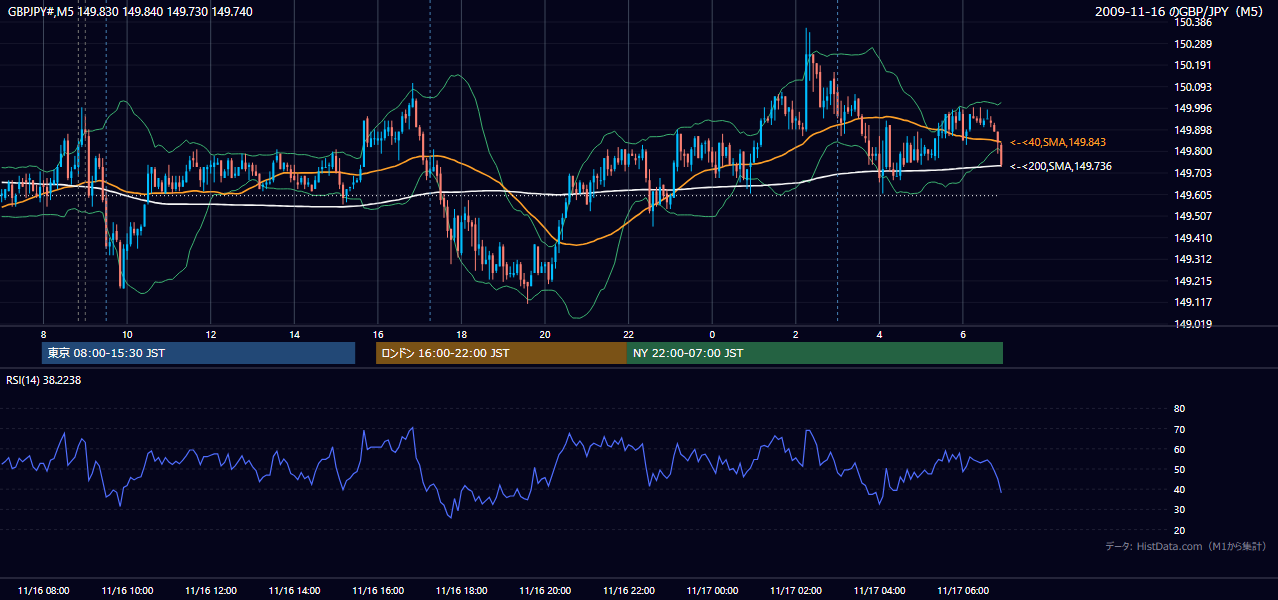Click the RSI scale value 20

(x=1179, y=530)
